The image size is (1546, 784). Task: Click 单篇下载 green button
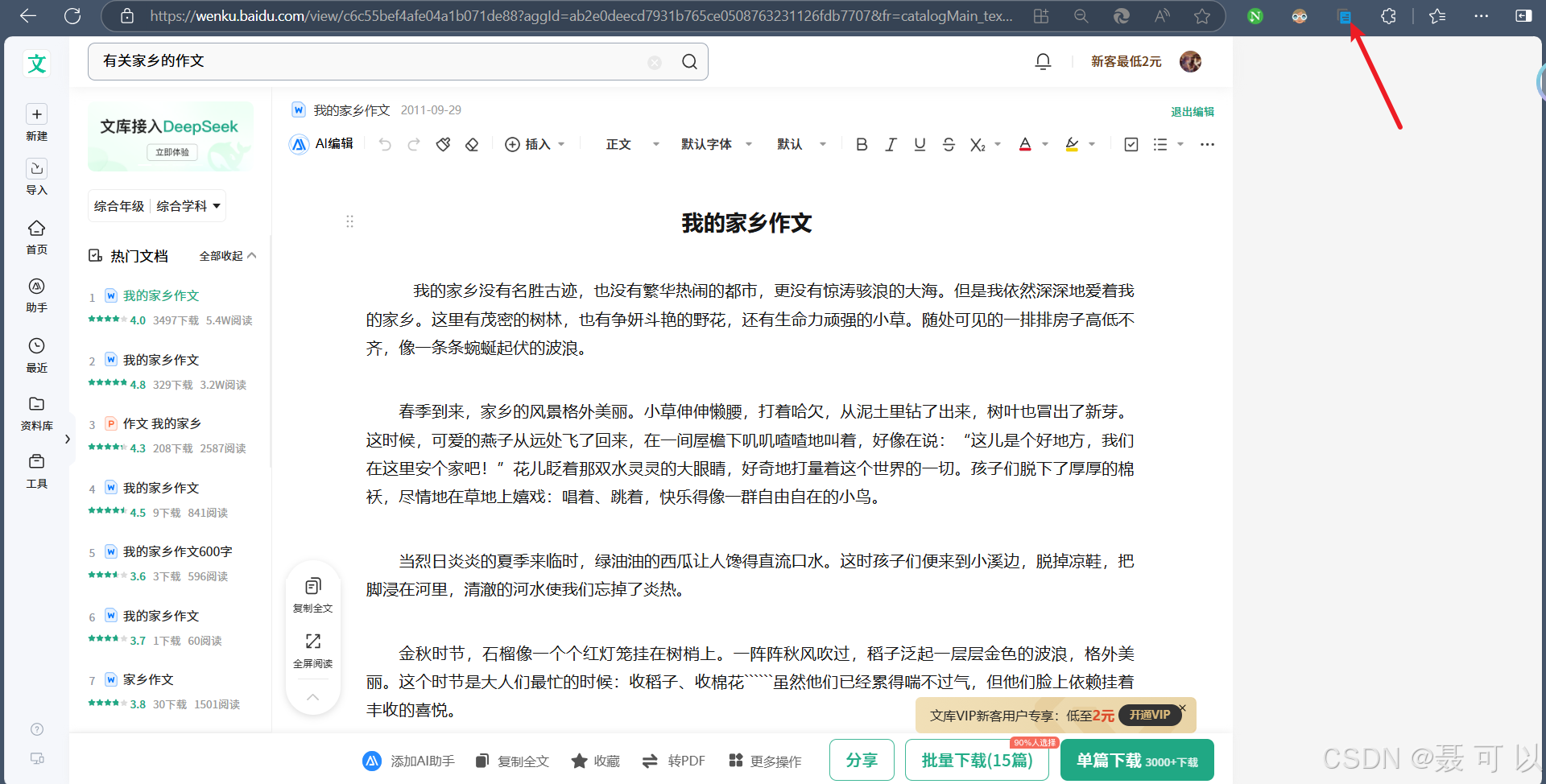click(x=1137, y=760)
